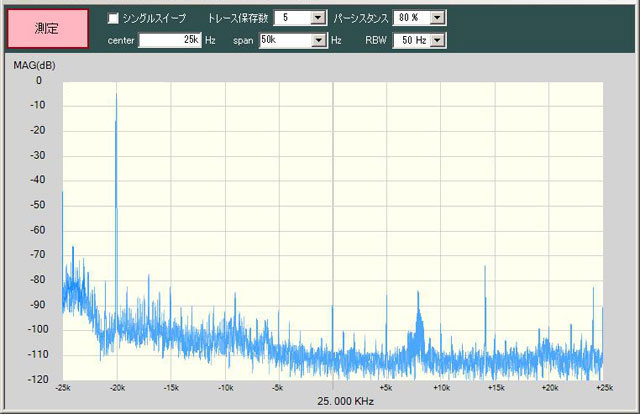
Task: Enable the シングルスイープ checkbox
Action: click(113, 18)
